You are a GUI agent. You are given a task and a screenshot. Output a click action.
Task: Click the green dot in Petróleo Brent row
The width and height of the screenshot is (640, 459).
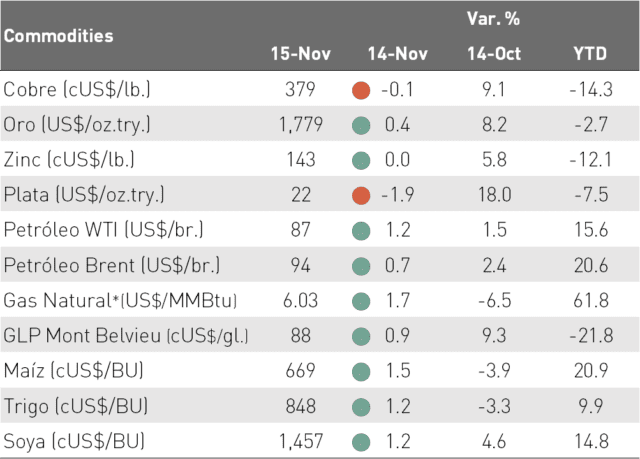click(x=361, y=266)
